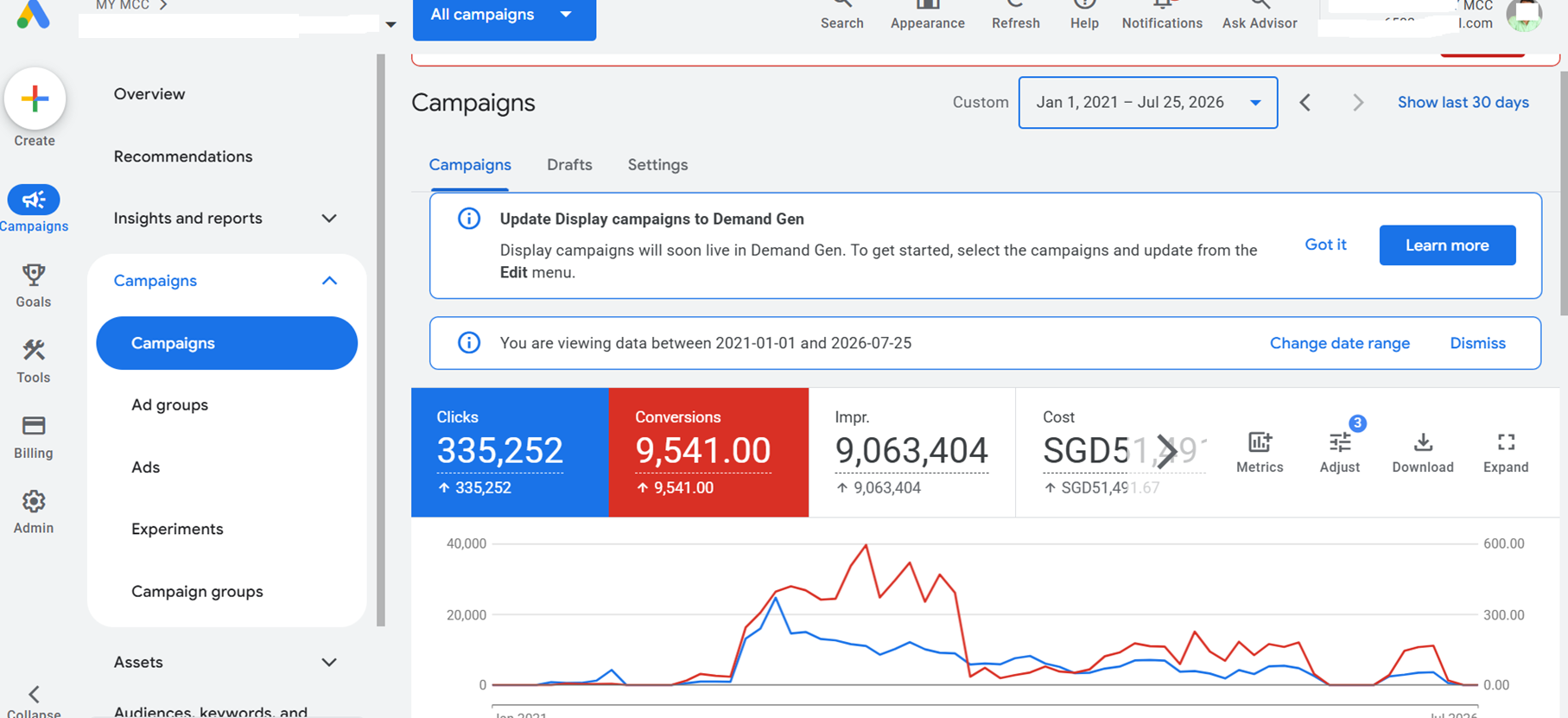Click Show last 30 days link

click(x=1463, y=103)
